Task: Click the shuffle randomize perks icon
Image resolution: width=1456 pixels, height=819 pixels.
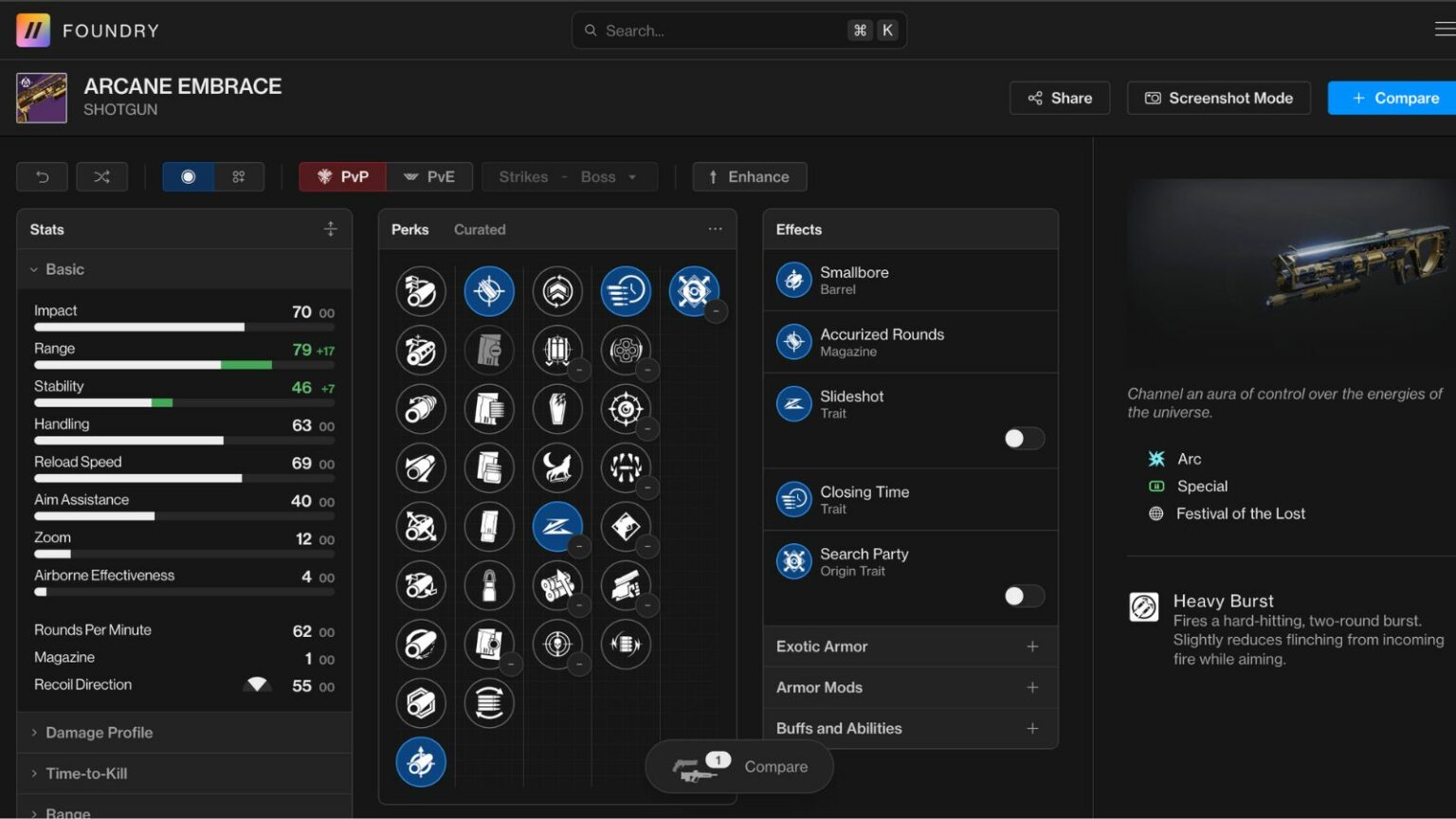Action: [101, 176]
